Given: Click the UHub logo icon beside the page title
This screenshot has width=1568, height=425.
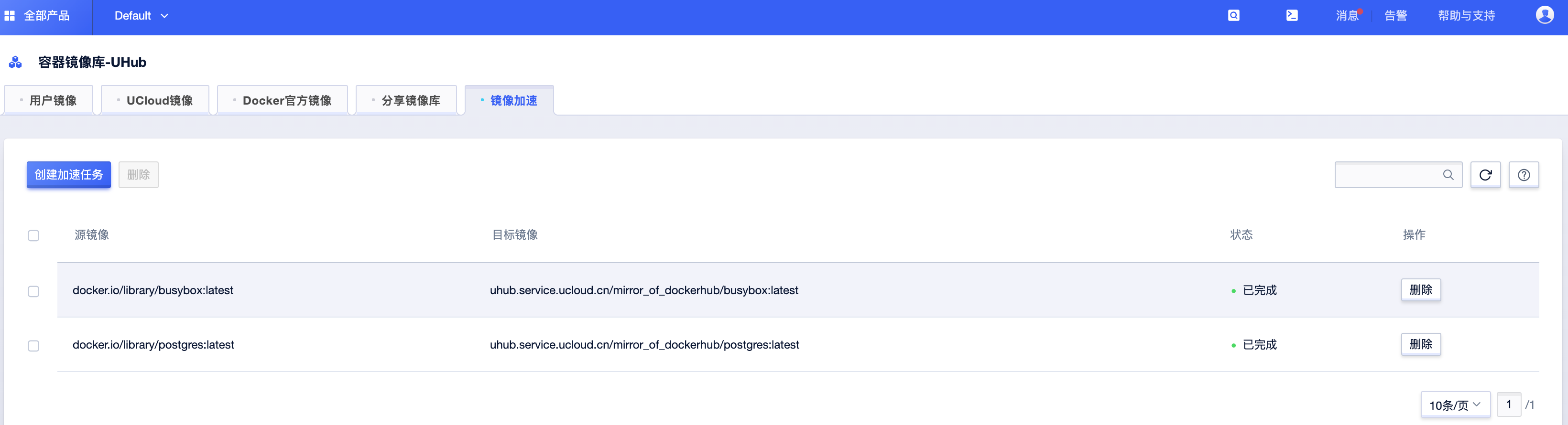Looking at the screenshot, I should pos(15,62).
